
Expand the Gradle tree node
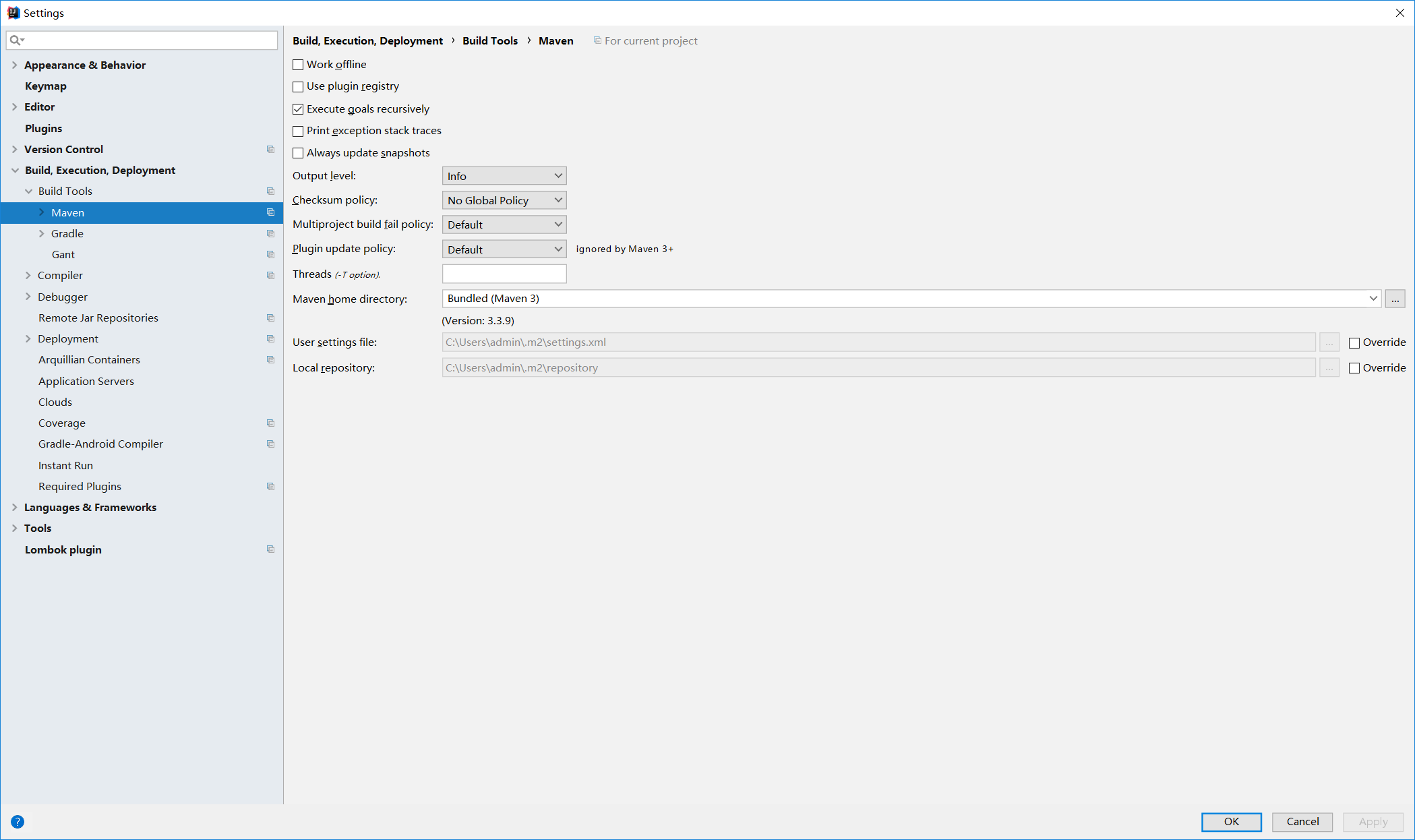[x=41, y=233]
